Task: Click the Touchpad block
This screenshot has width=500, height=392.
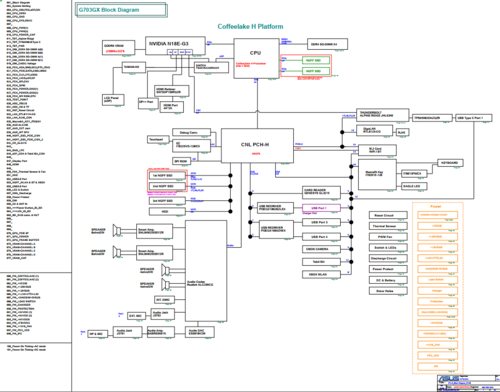Action: coord(158,139)
